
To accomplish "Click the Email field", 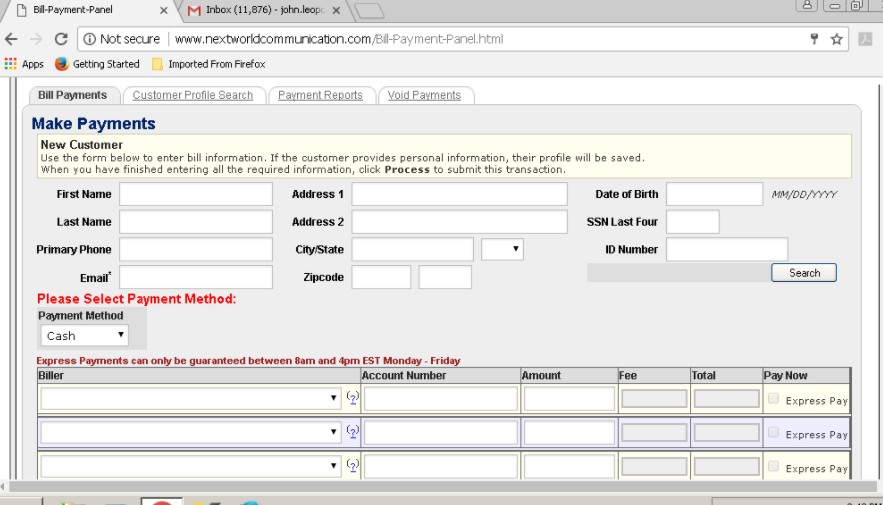I will click(x=196, y=277).
